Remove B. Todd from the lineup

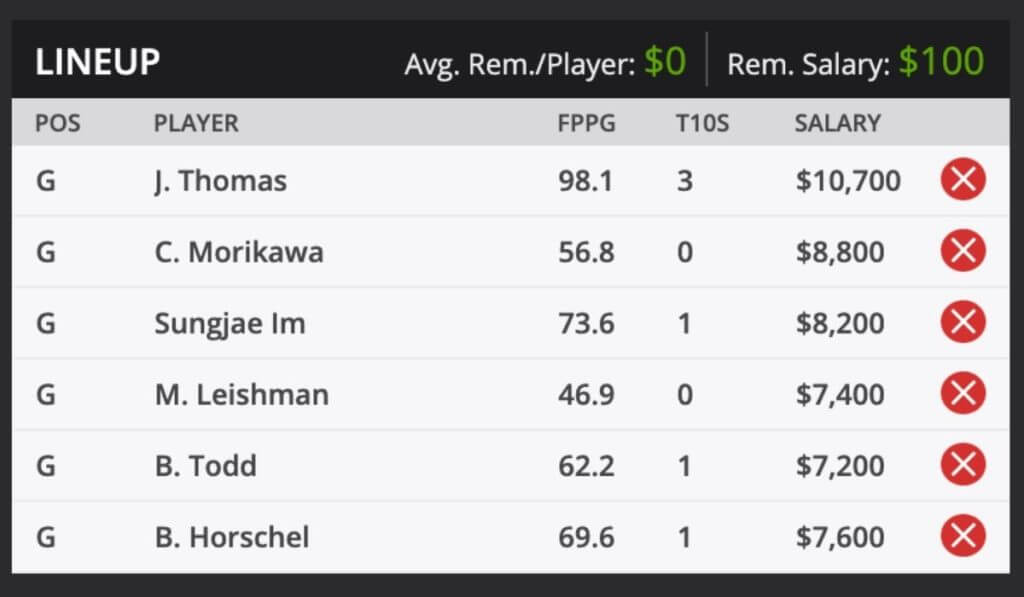(962, 466)
